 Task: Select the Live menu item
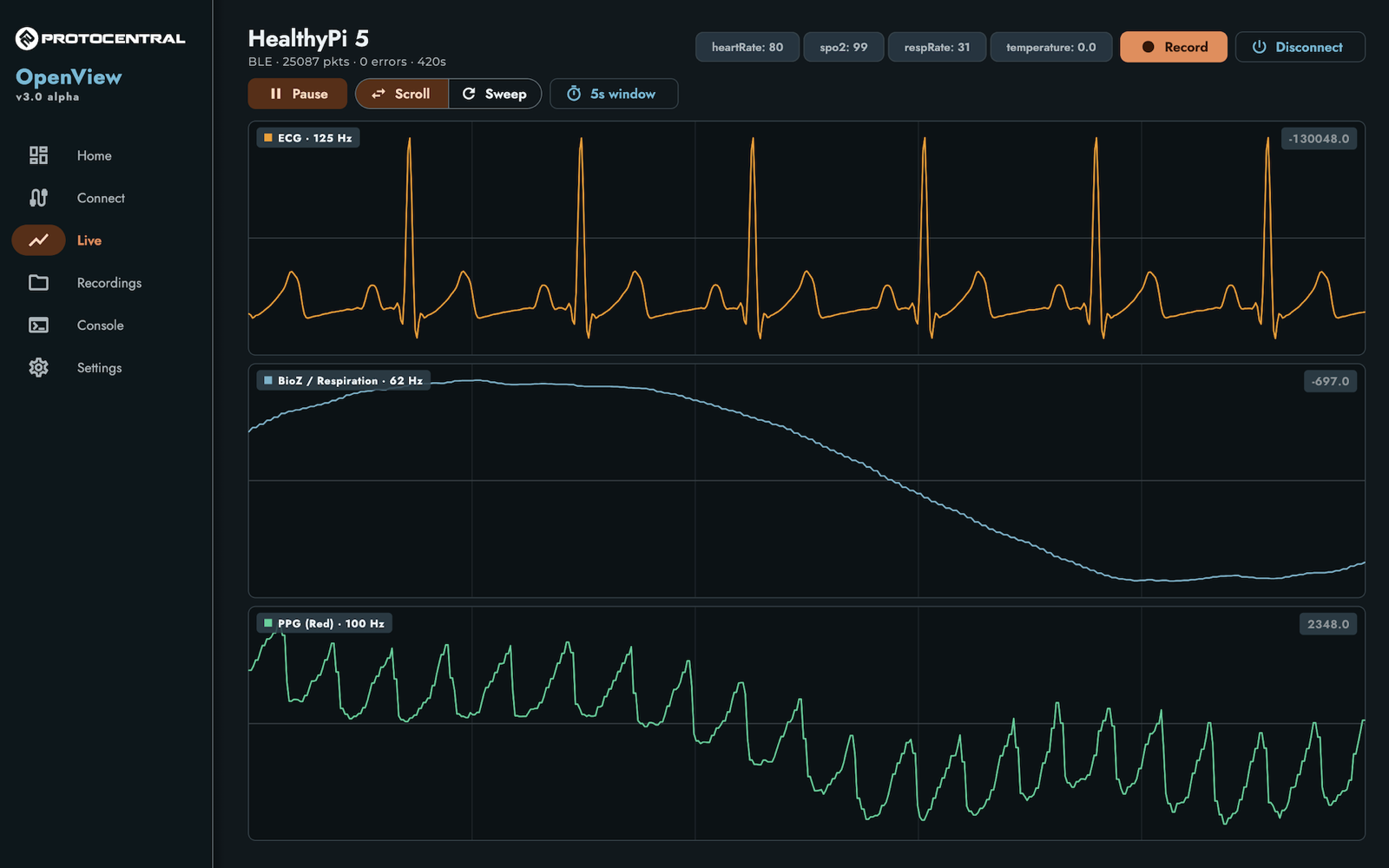106,240
